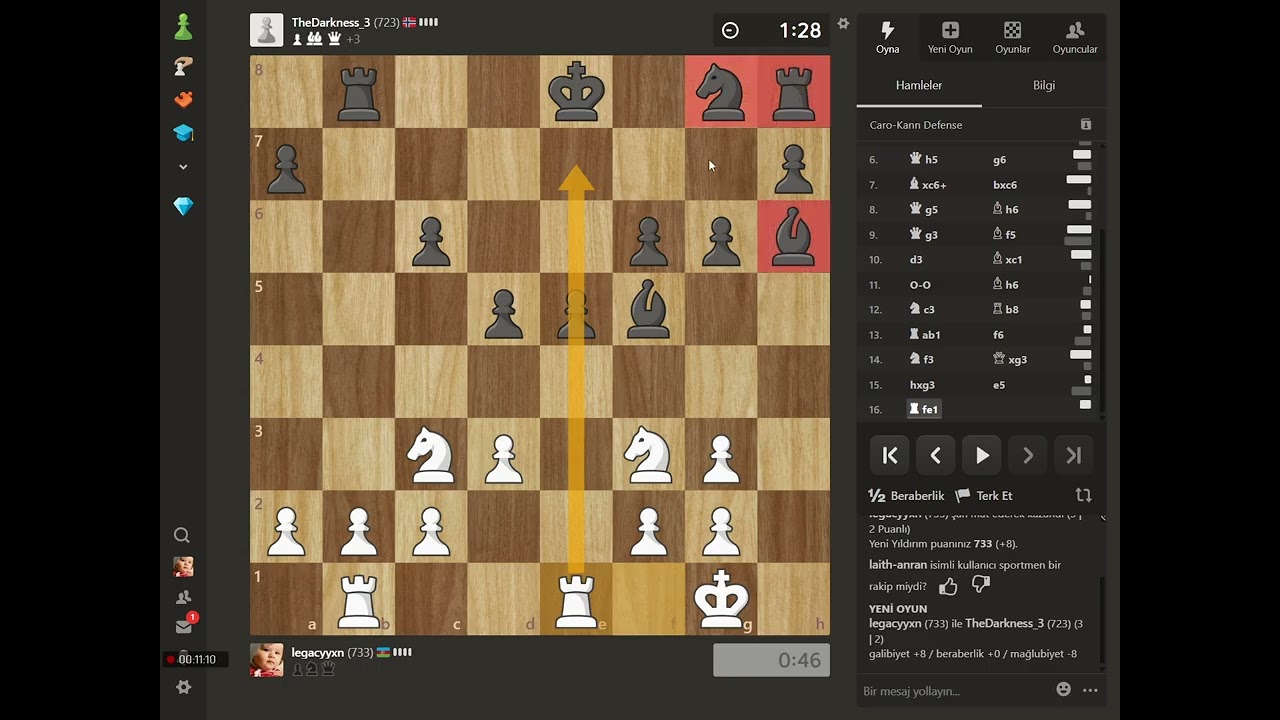Jump to the first move
The width and height of the screenshot is (1280, 720).
(x=890, y=456)
